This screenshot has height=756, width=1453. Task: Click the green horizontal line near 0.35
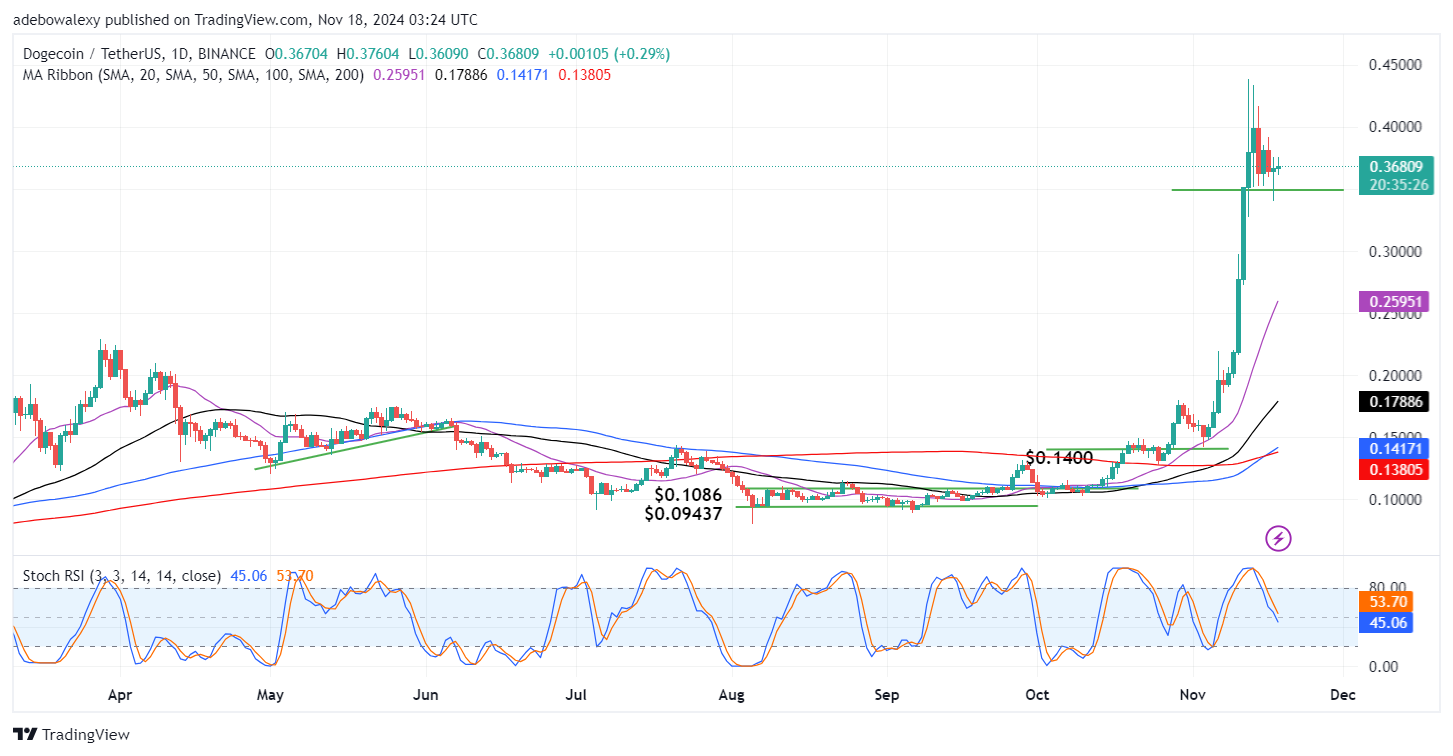click(1257, 190)
